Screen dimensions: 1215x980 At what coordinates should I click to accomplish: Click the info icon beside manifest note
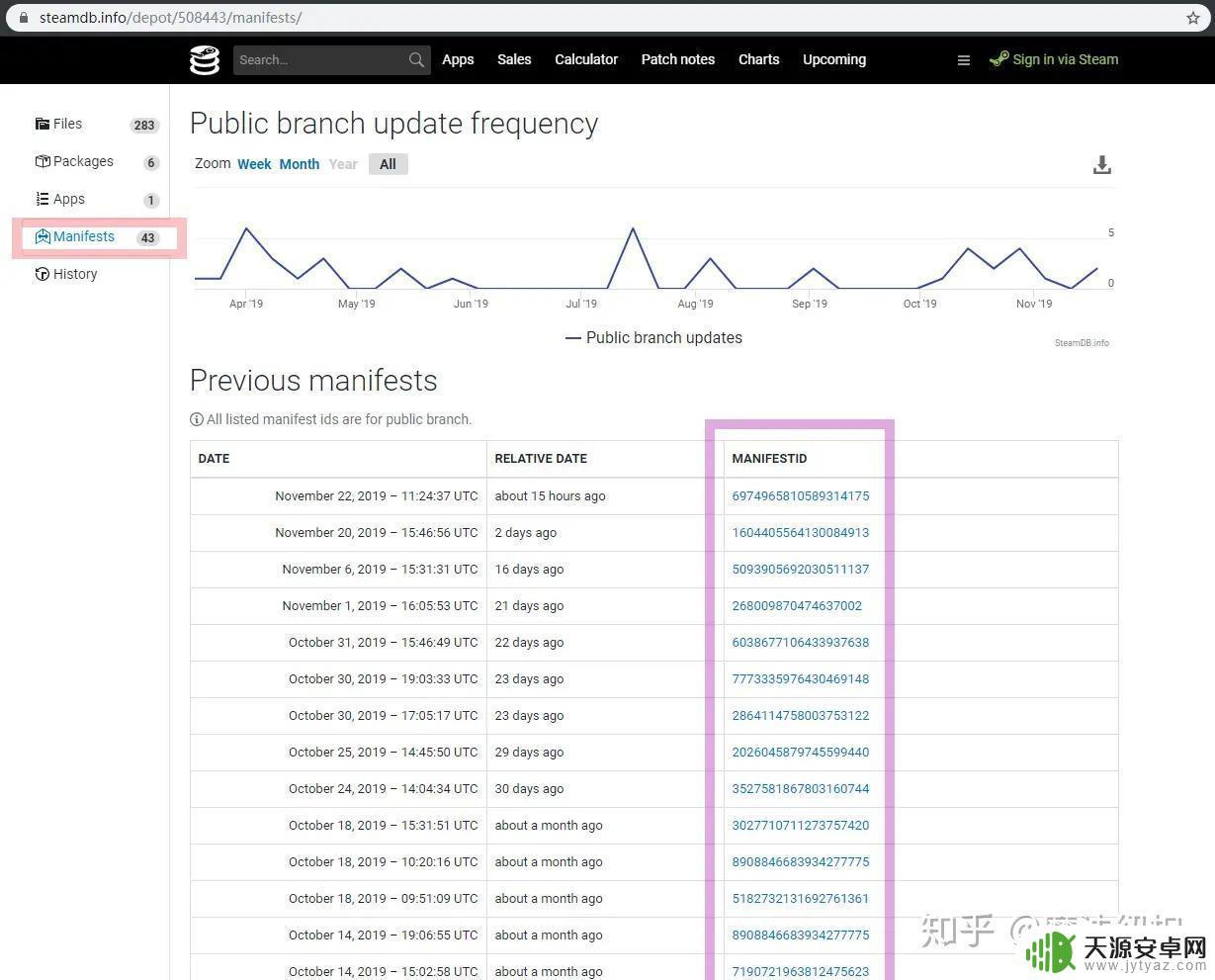(197, 419)
